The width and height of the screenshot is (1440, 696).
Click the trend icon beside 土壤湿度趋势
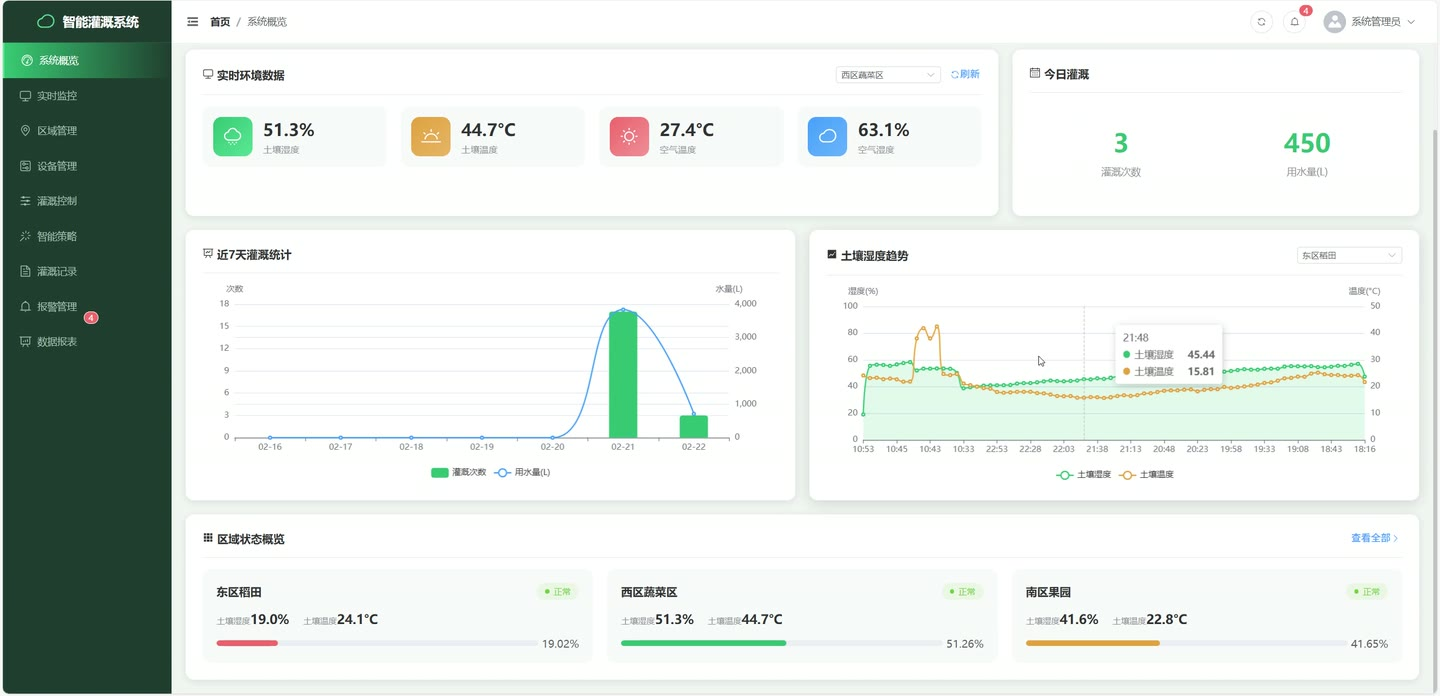832,254
